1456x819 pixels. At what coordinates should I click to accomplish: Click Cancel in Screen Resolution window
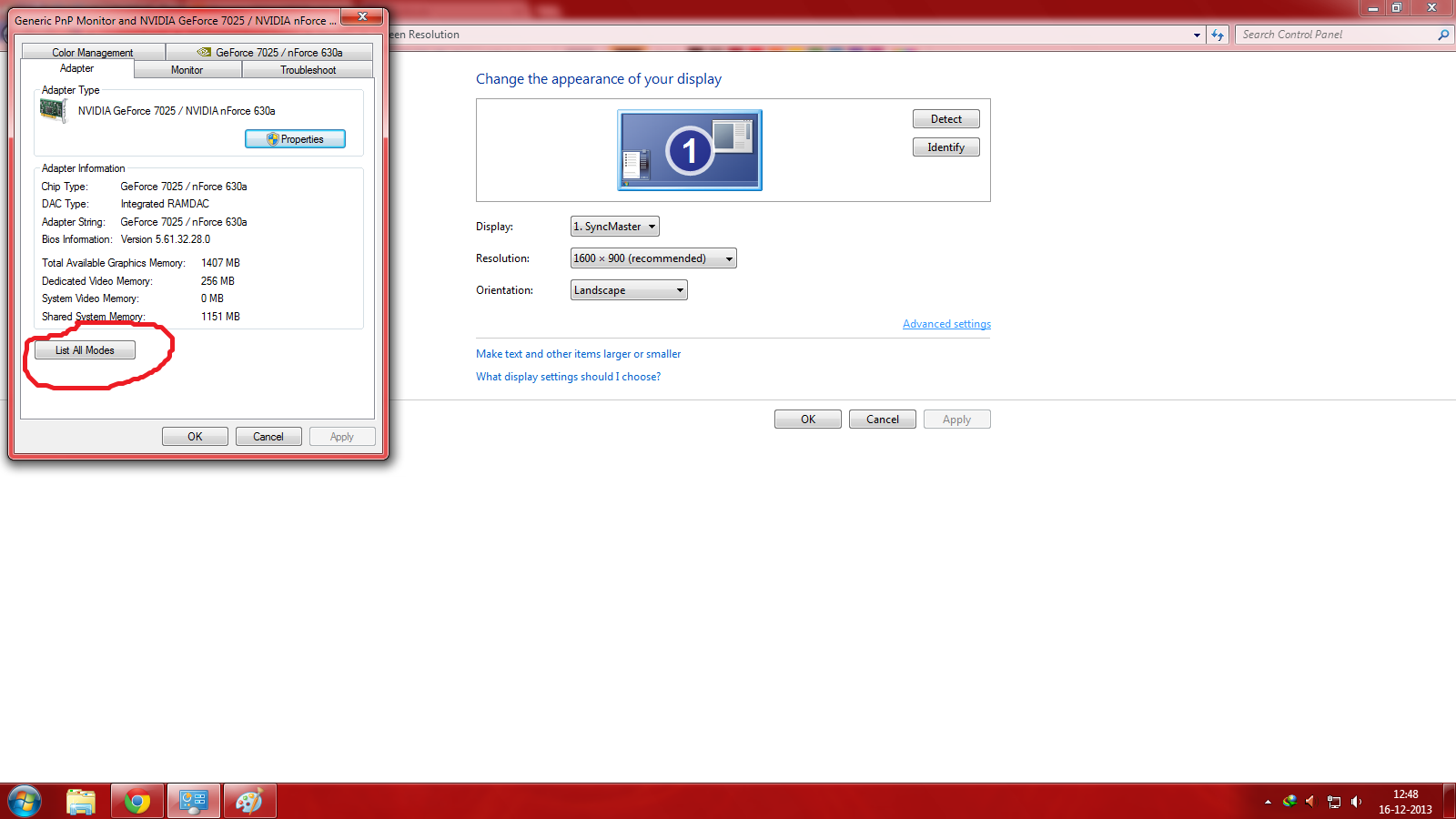(x=883, y=420)
